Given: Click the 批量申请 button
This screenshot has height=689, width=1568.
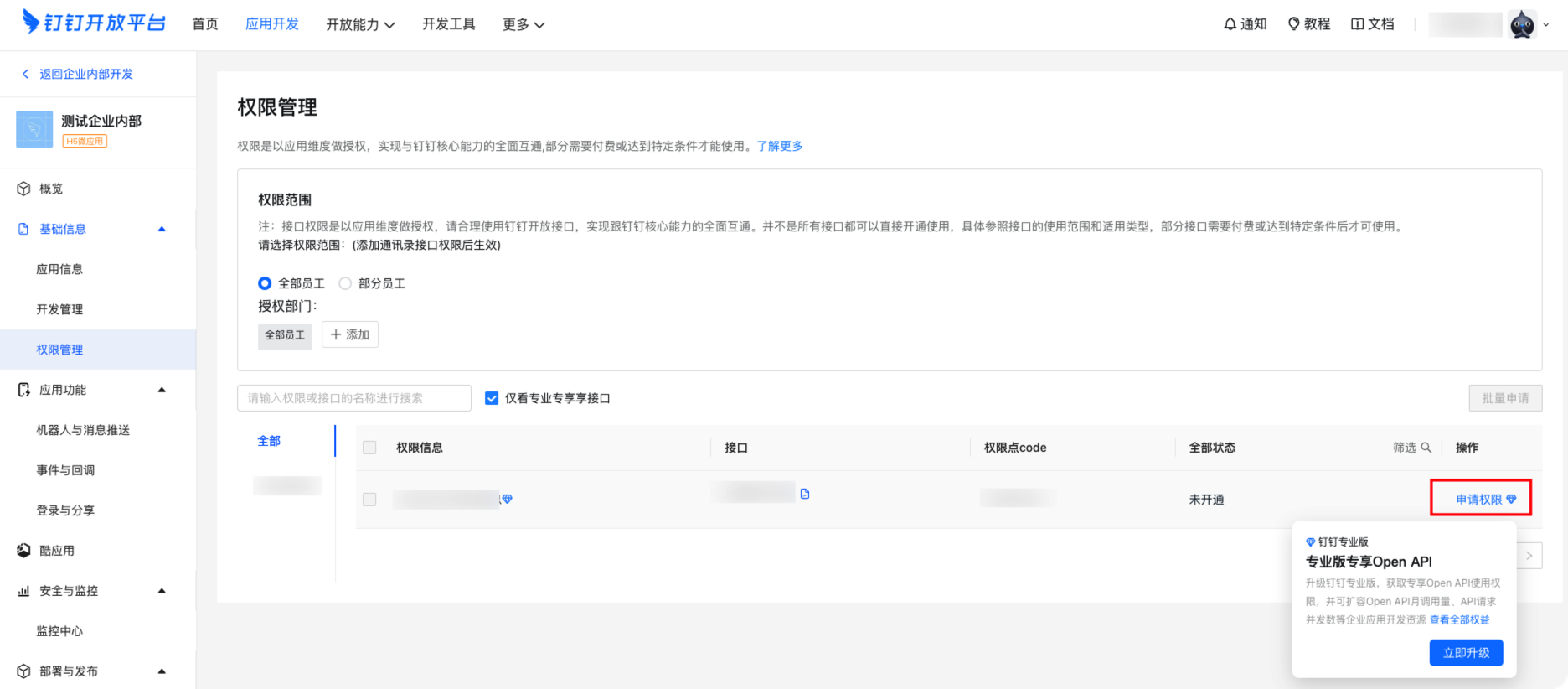Looking at the screenshot, I should coord(1505,398).
